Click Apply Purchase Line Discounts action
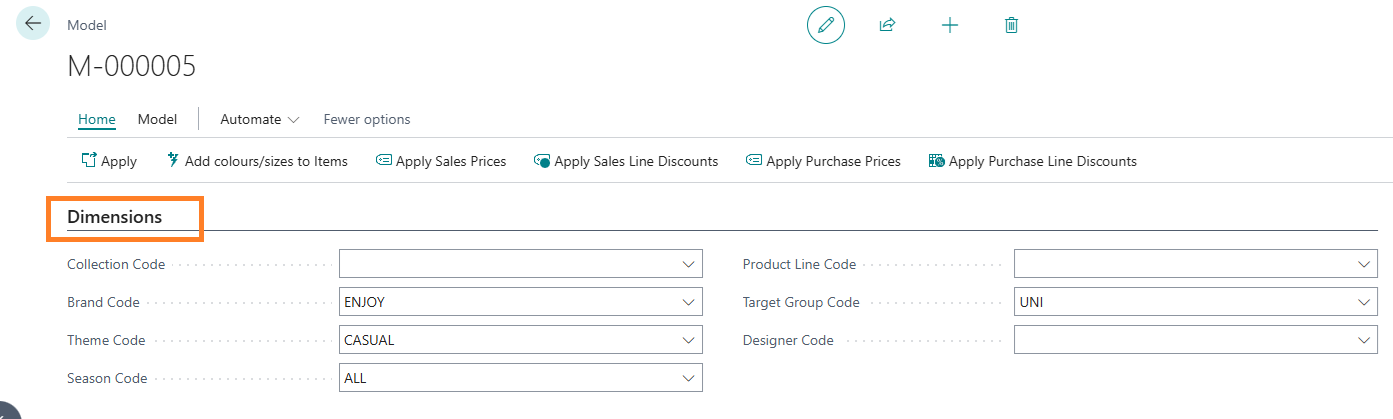Image resolution: width=1393 pixels, height=419 pixels. (x=1032, y=161)
